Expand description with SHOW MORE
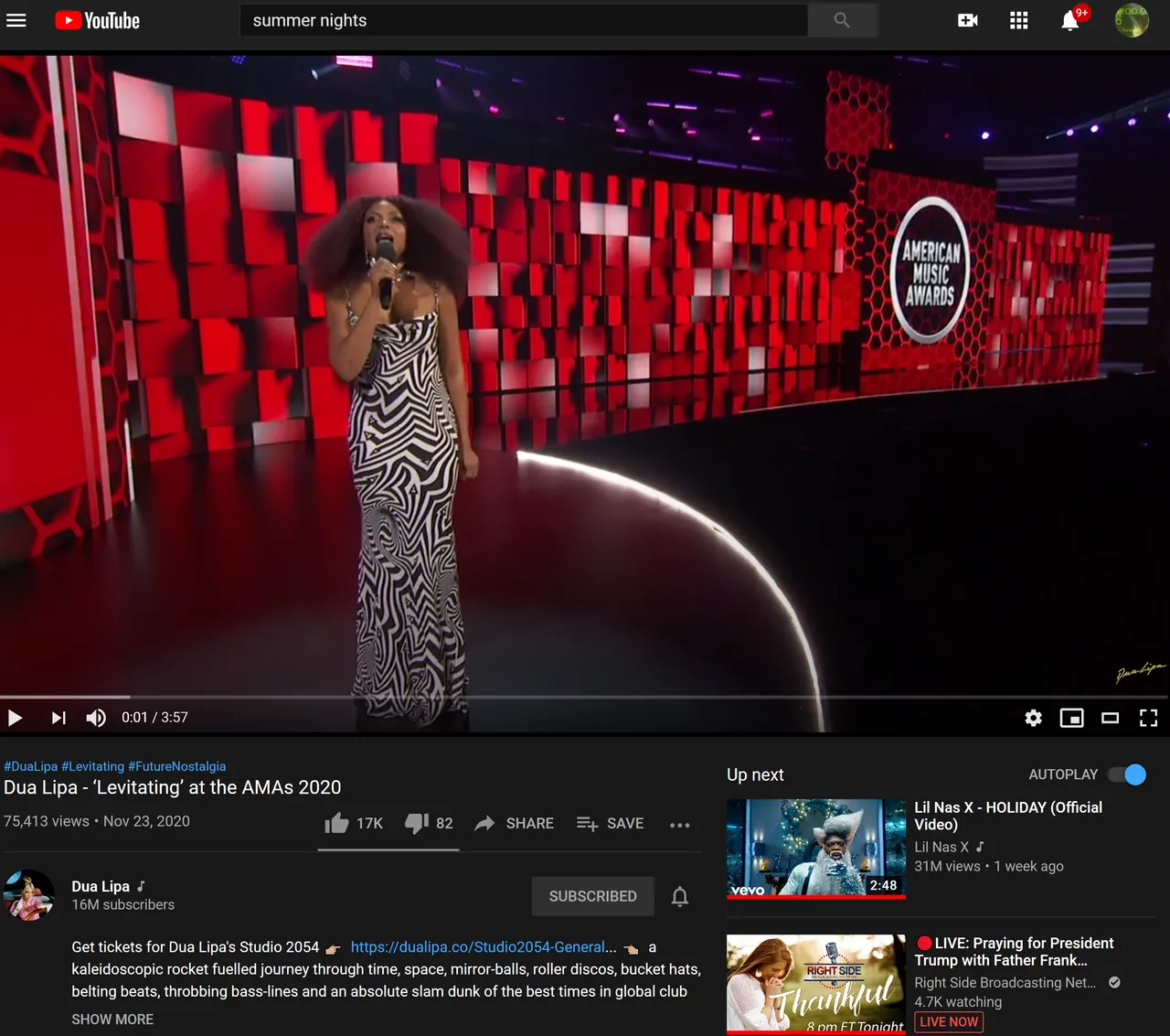The image size is (1170, 1036). tap(112, 1019)
